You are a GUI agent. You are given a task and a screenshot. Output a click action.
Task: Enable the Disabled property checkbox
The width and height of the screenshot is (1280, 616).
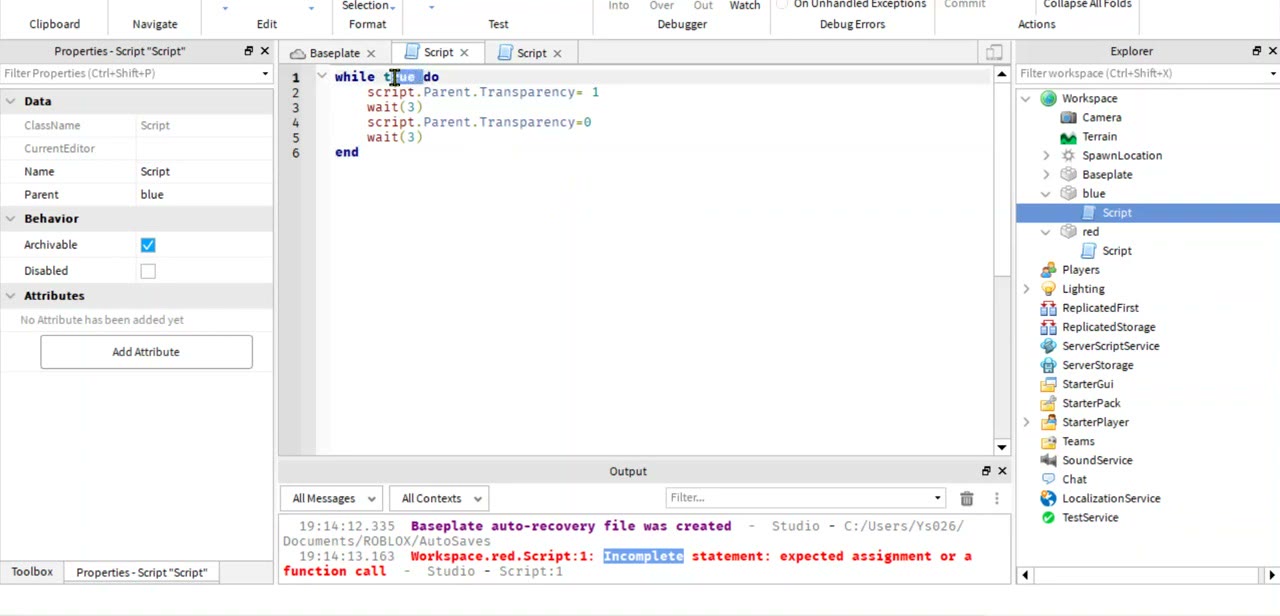148,271
